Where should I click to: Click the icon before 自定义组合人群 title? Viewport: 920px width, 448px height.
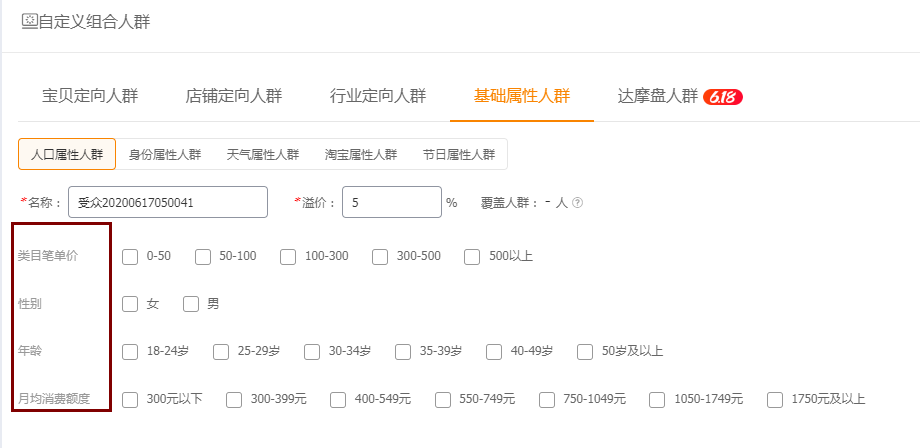29,21
